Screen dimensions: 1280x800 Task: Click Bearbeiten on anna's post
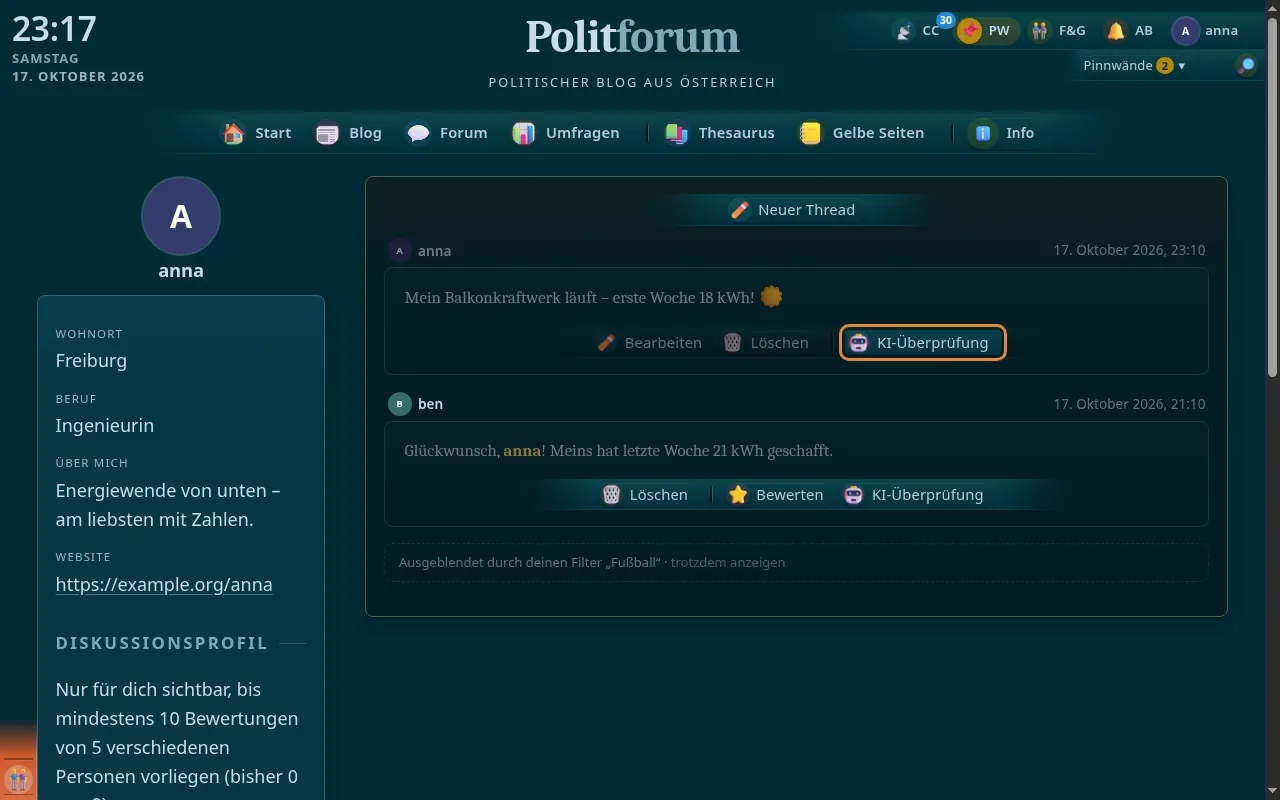(649, 343)
